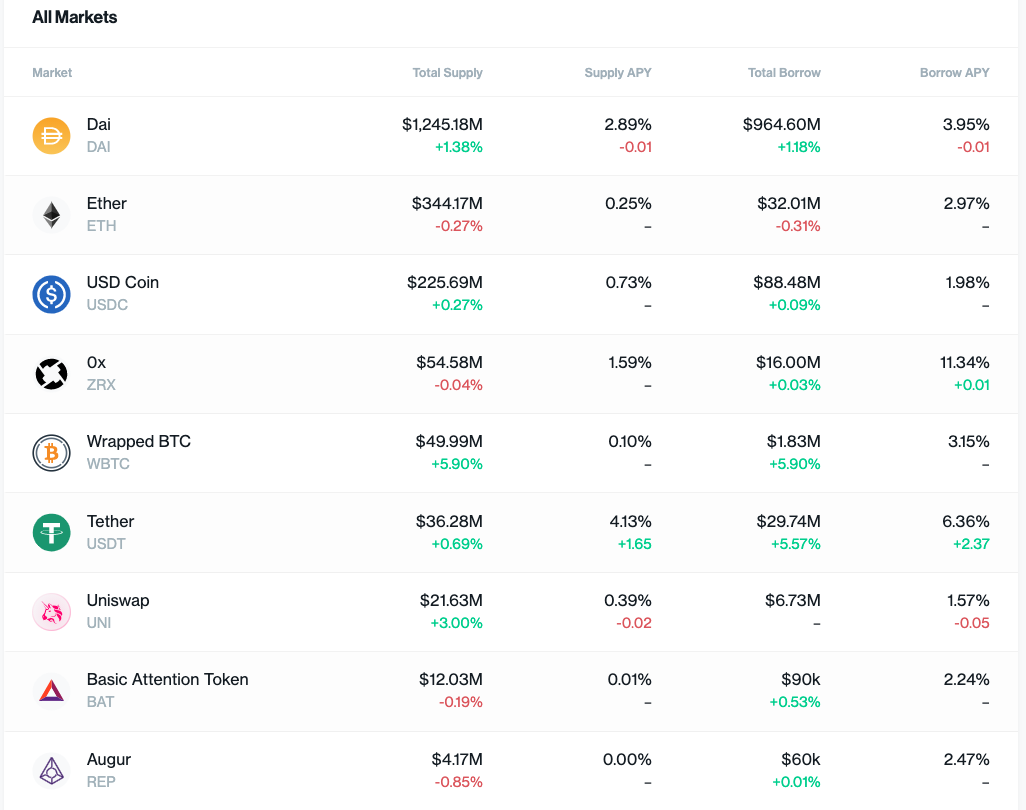Click Tether total supply $36.28M
The image size is (1026, 810).
pyautogui.click(x=449, y=521)
